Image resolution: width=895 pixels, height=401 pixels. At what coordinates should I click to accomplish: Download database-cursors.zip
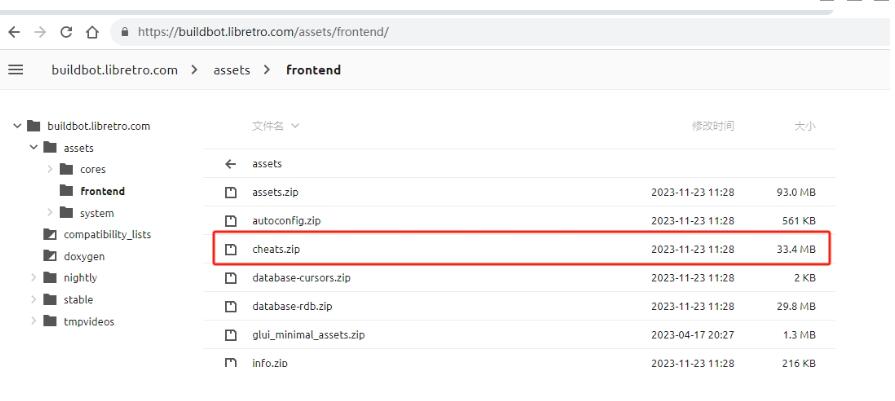pos(301,278)
